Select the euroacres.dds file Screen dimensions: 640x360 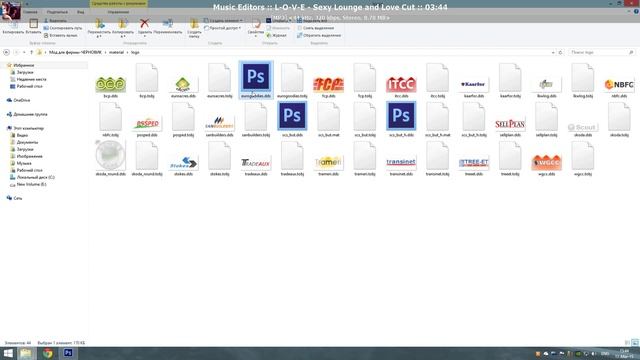(183, 86)
